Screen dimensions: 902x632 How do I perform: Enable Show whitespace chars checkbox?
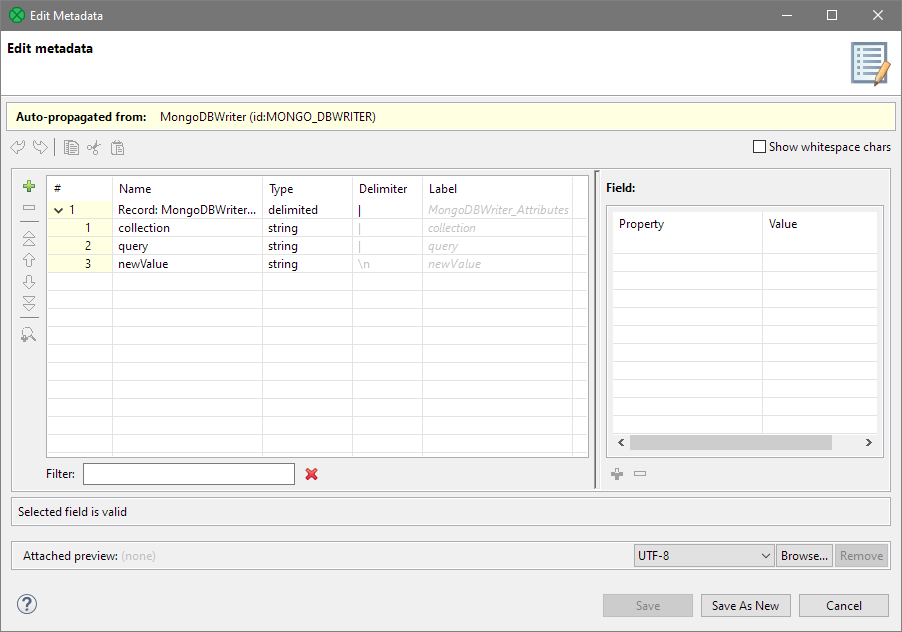click(759, 147)
